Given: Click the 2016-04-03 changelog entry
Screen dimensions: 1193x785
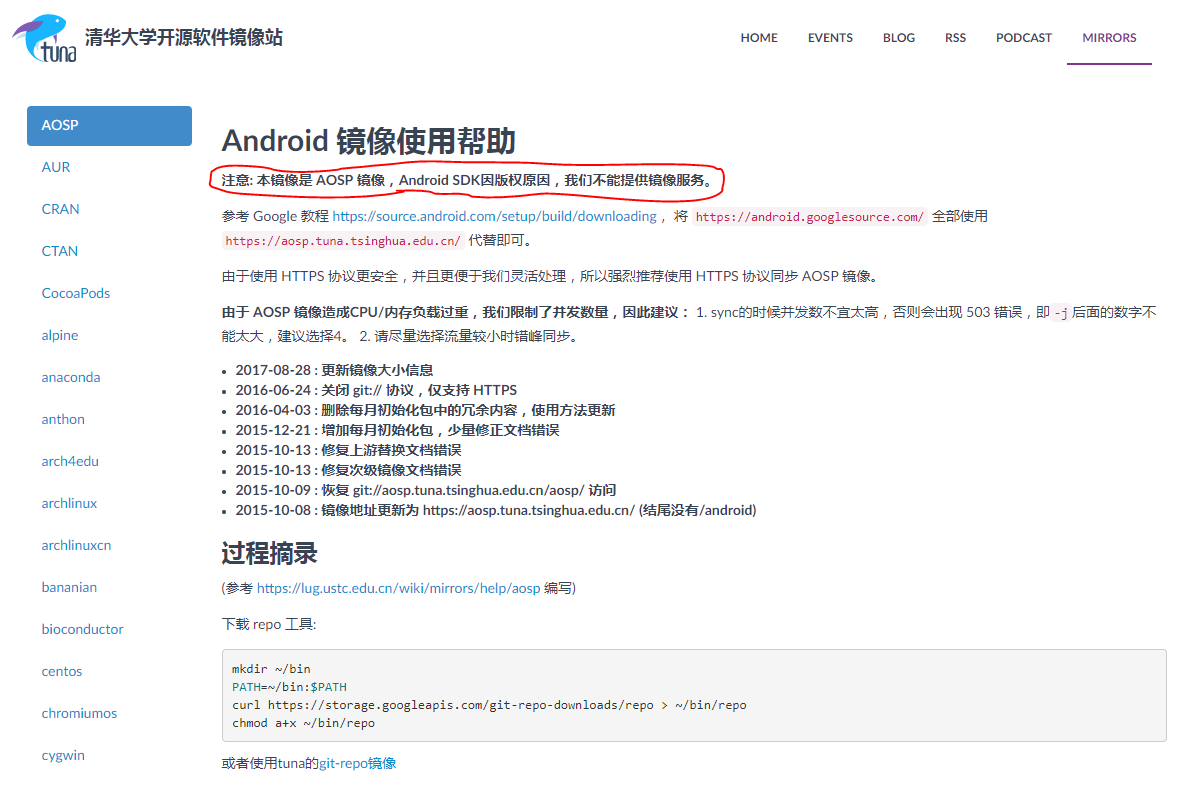Looking at the screenshot, I should 425,410.
